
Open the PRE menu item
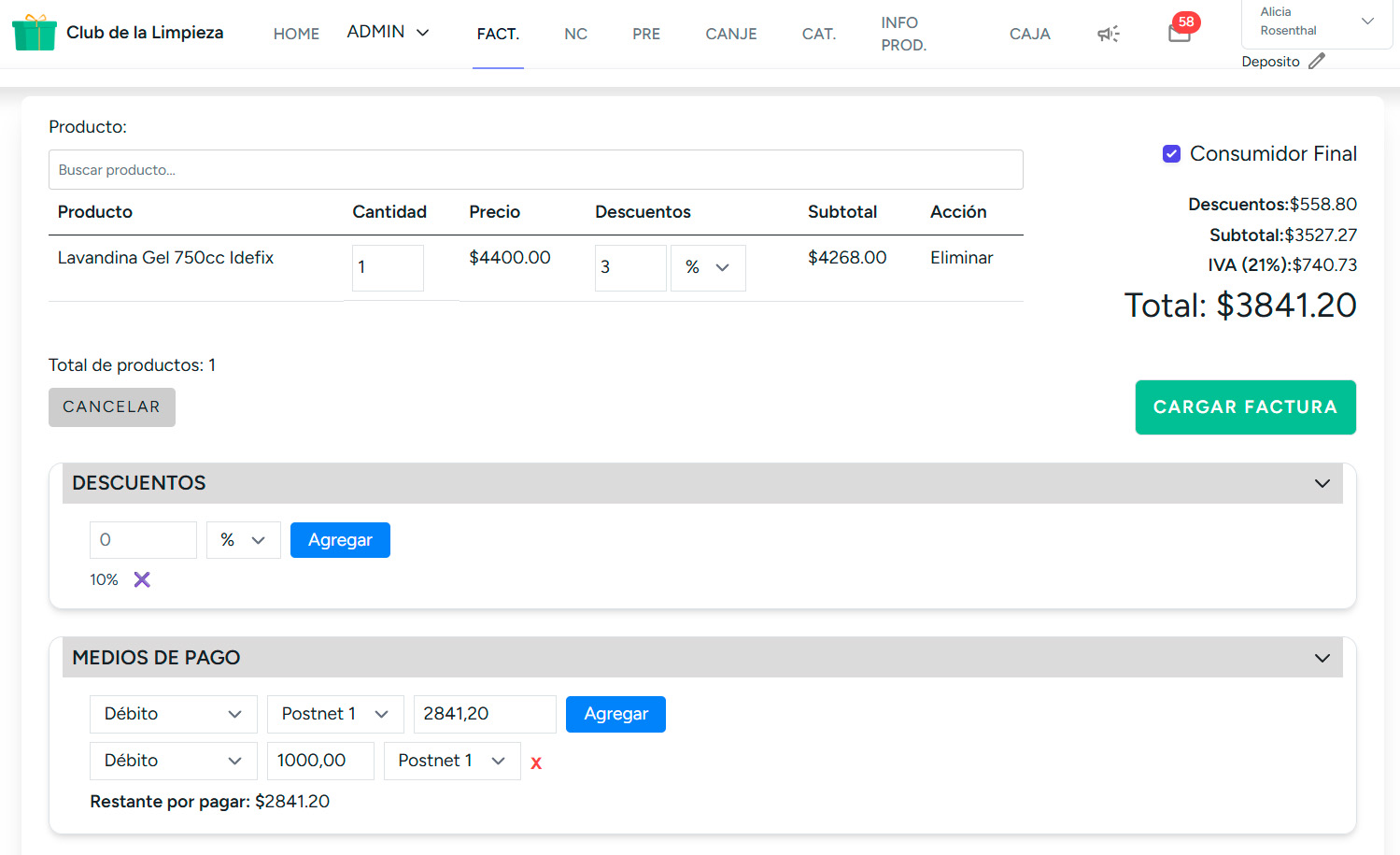point(646,34)
